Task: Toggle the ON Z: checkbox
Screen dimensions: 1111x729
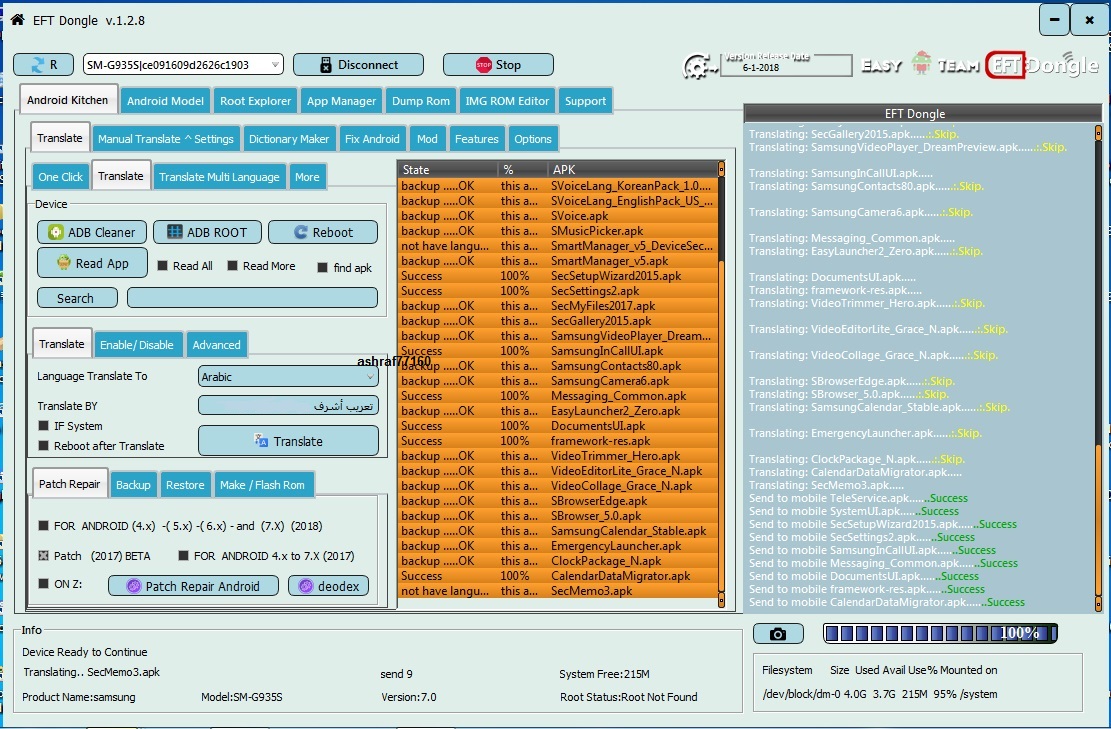Action: [43, 584]
